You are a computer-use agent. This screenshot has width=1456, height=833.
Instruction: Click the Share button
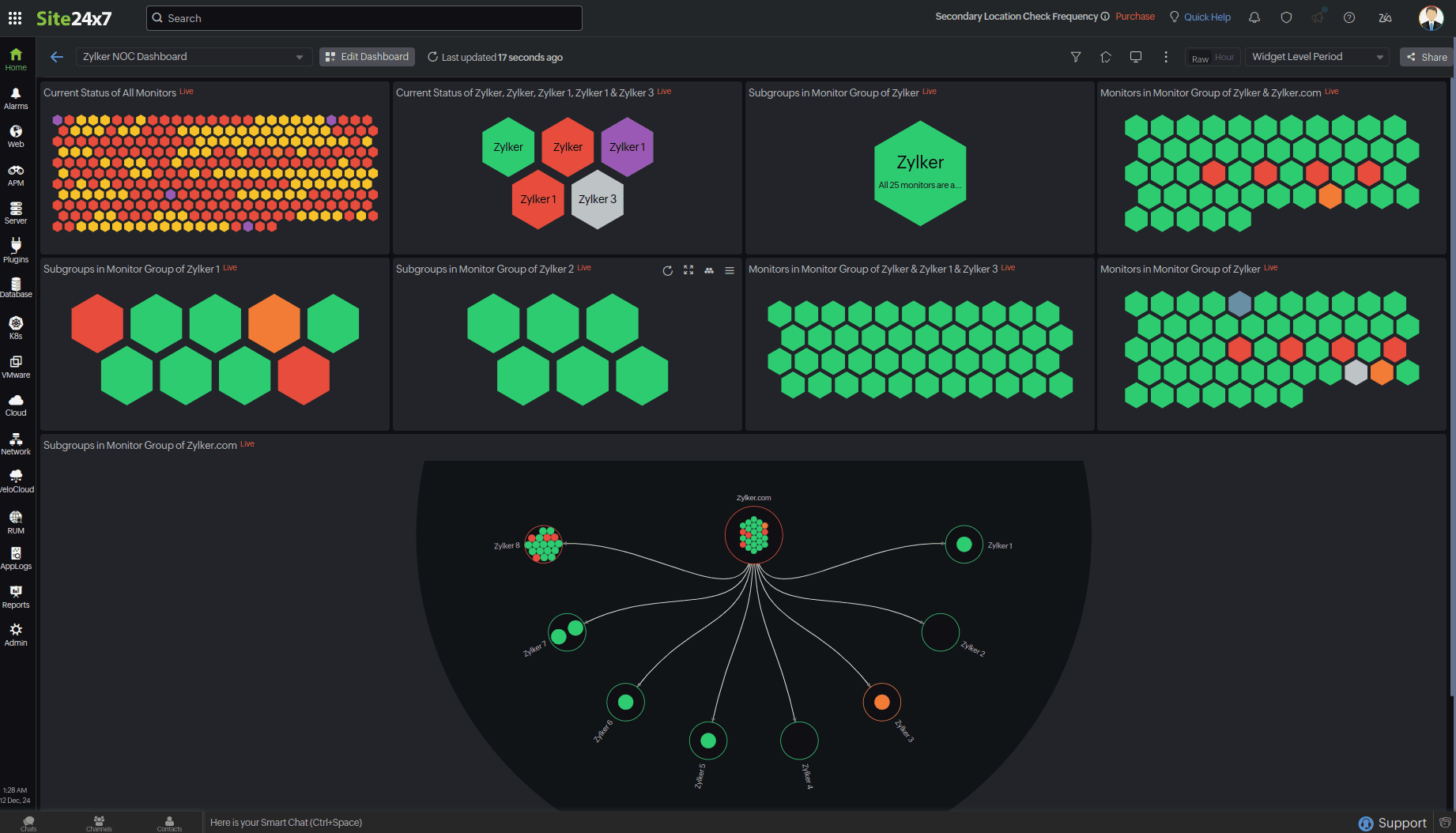[1427, 57]
